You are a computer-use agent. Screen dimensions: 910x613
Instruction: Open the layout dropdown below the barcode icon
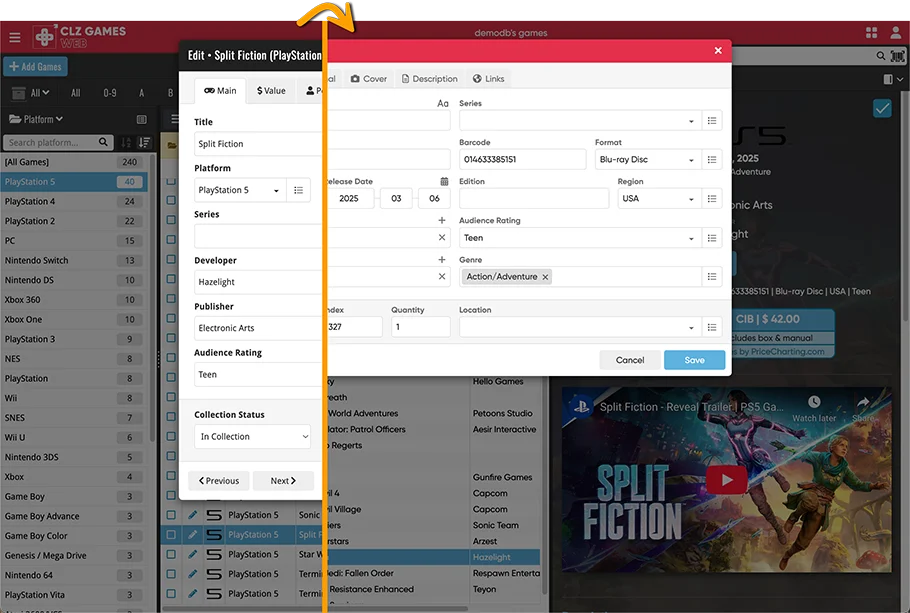tap(893, 79)
